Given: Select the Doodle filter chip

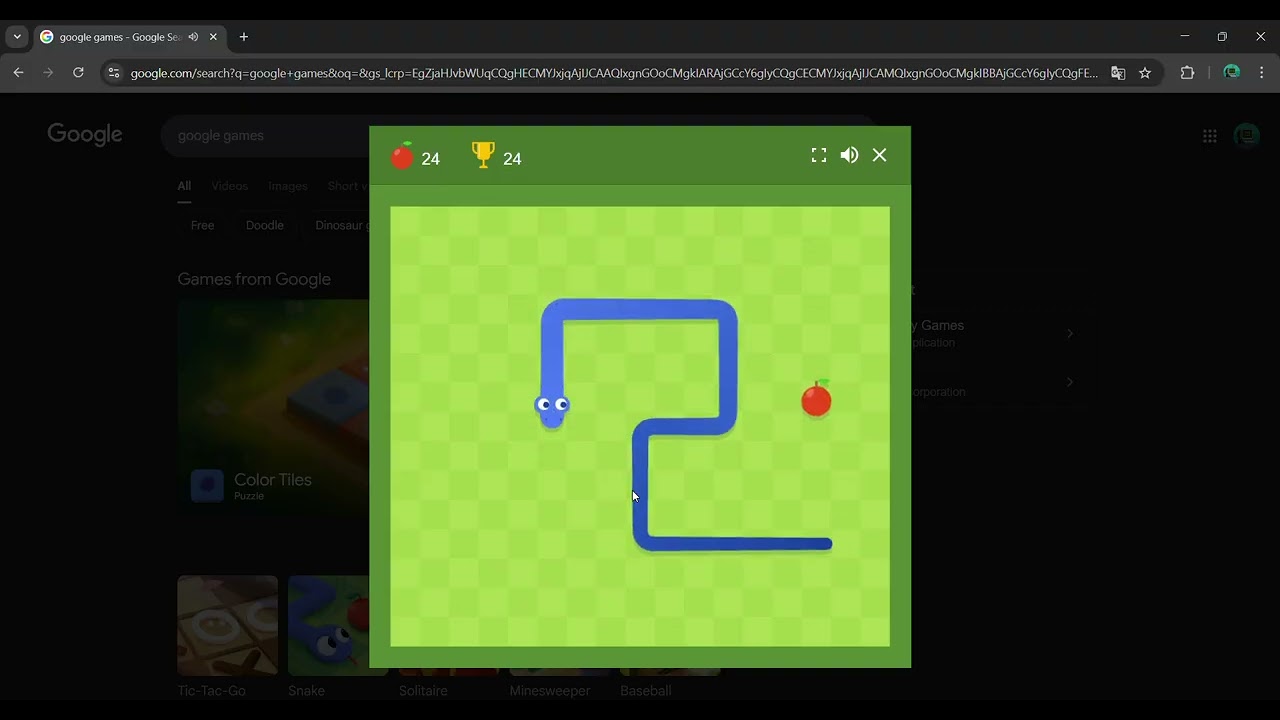Looking at the screenshot, I should [x=265, y=226].
